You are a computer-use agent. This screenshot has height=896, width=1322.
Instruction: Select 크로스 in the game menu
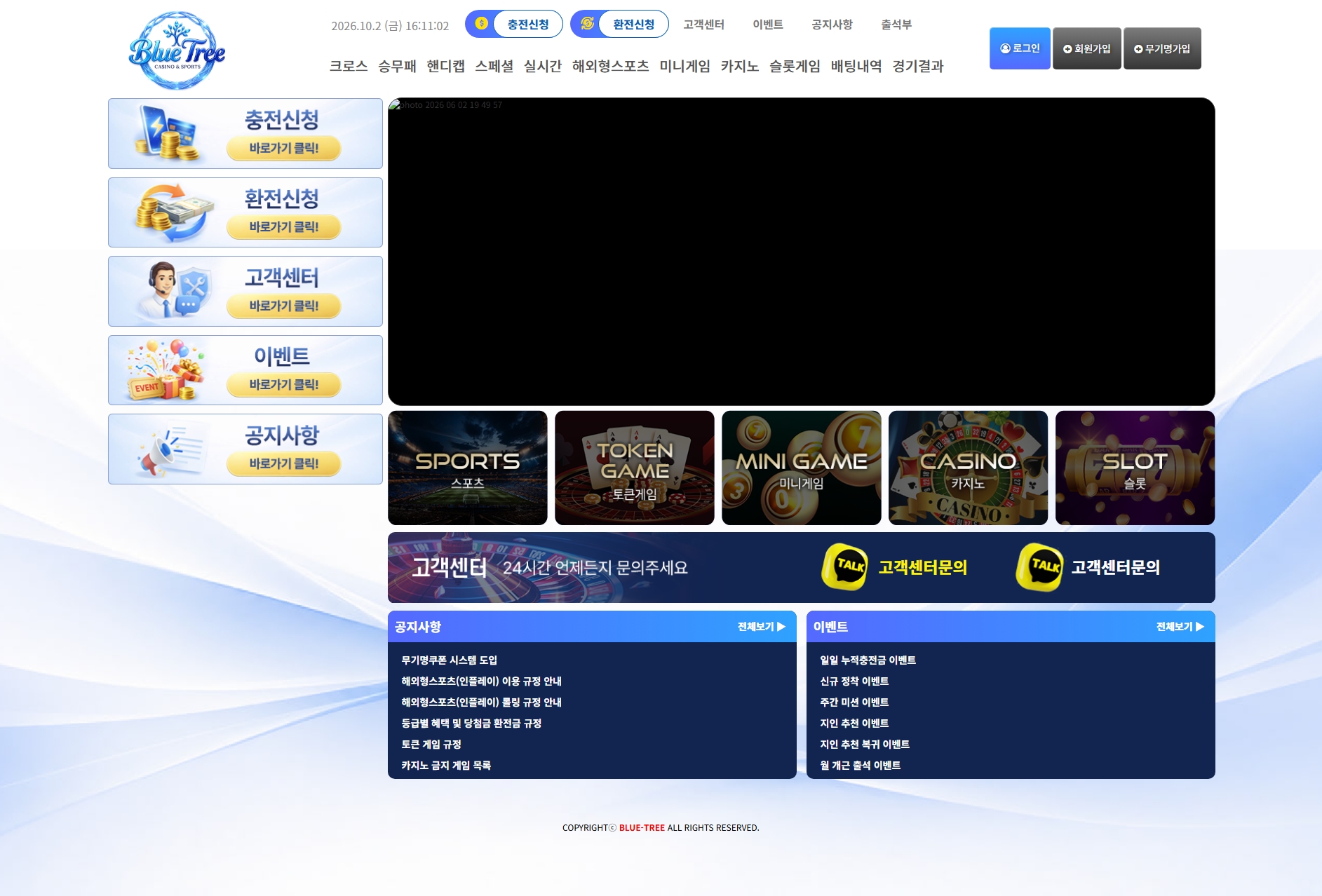(349, 67)
